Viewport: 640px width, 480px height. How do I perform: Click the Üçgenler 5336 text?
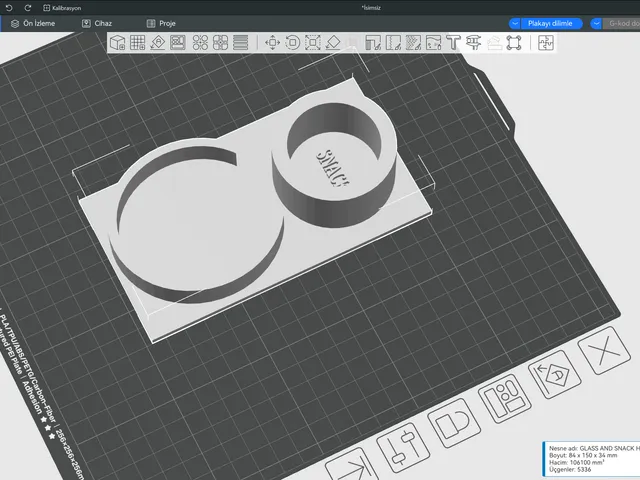coord(570,470)
